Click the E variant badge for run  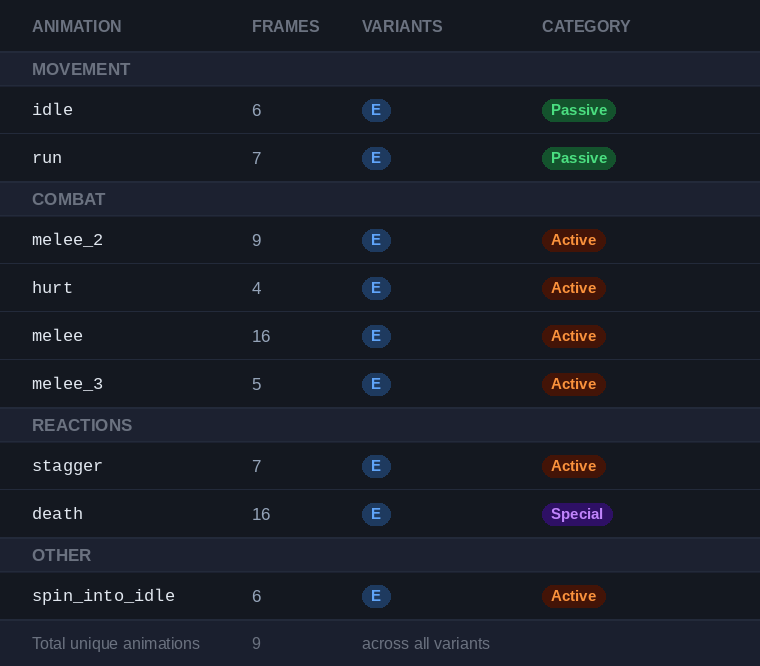(x=376, y=158)
